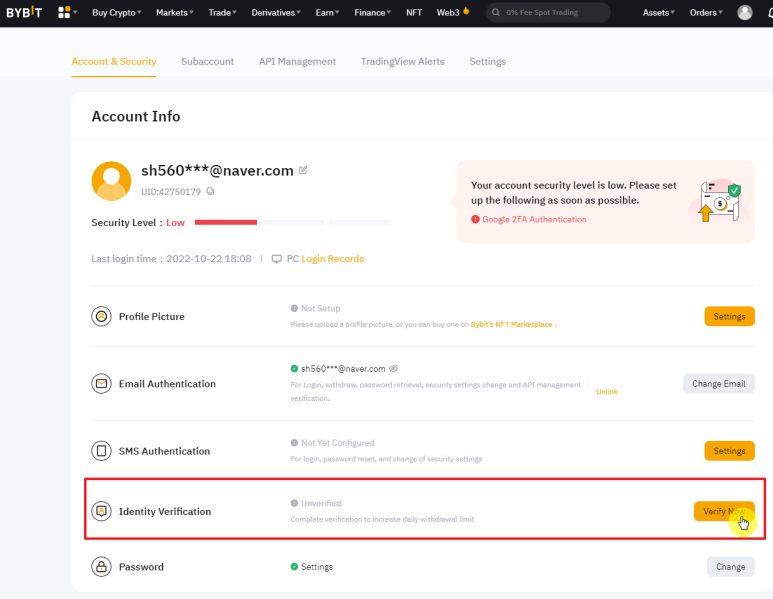This screenshot has width=773, height=599.
Task: Click the Unverified info icon
Action: tap(294, 503)
